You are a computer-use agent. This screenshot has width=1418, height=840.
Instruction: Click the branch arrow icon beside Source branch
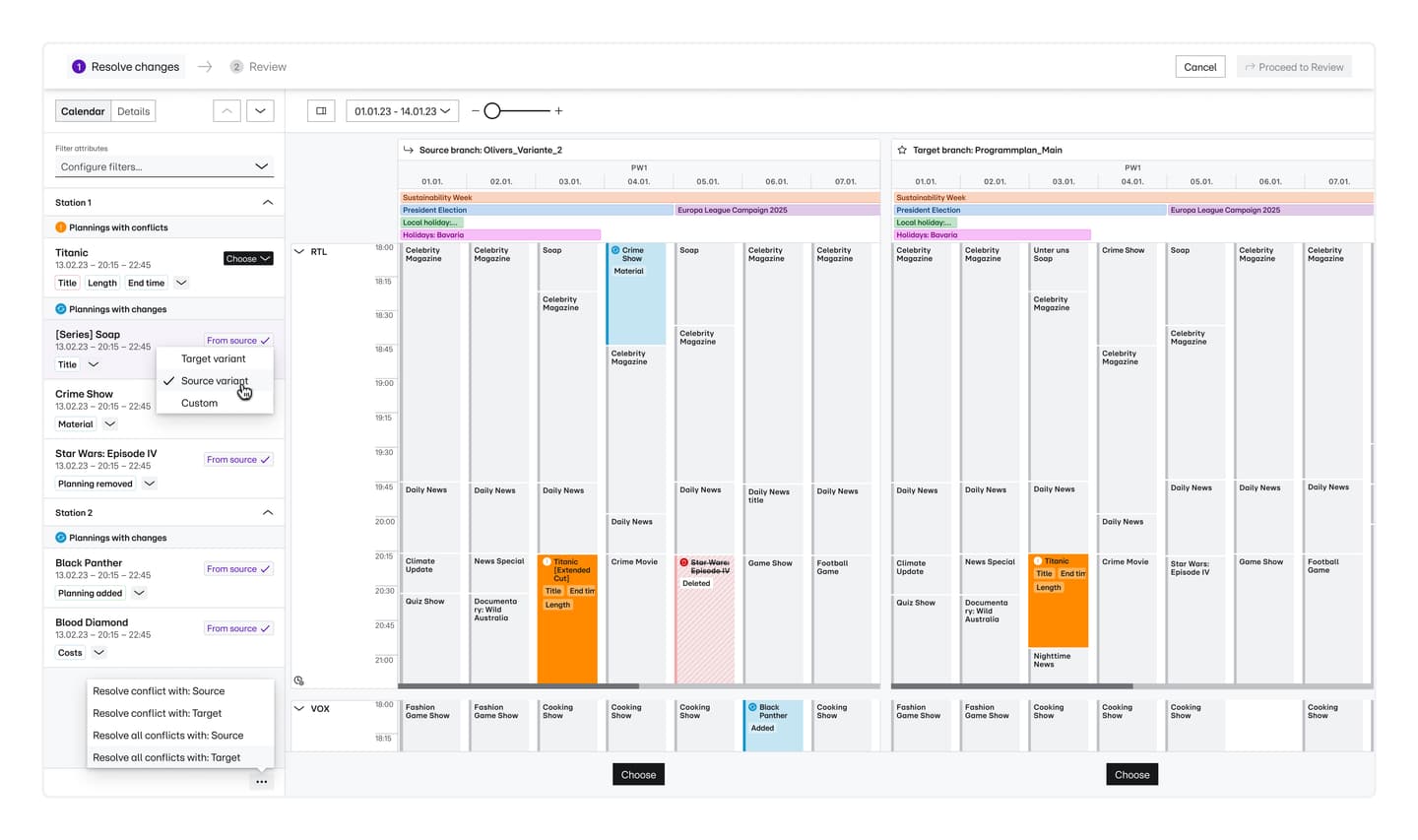coord(408,150)
